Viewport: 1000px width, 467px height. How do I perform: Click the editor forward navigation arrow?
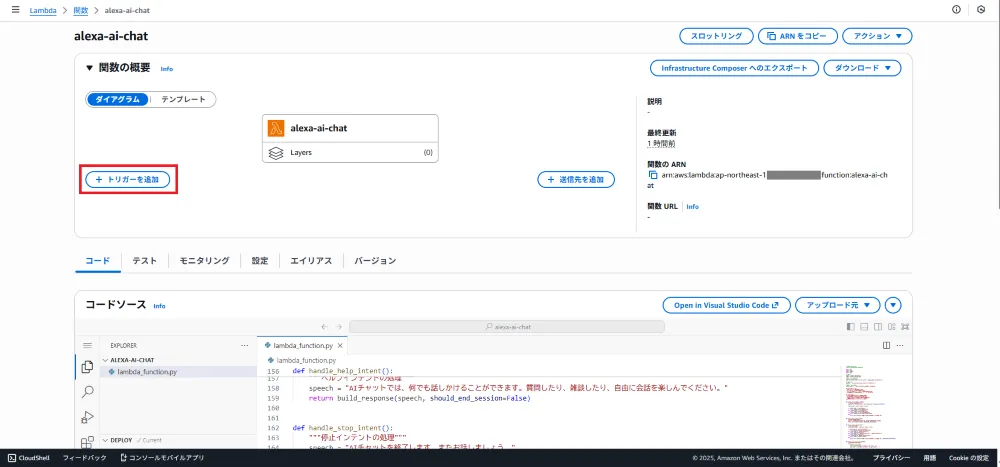(339, 327)
